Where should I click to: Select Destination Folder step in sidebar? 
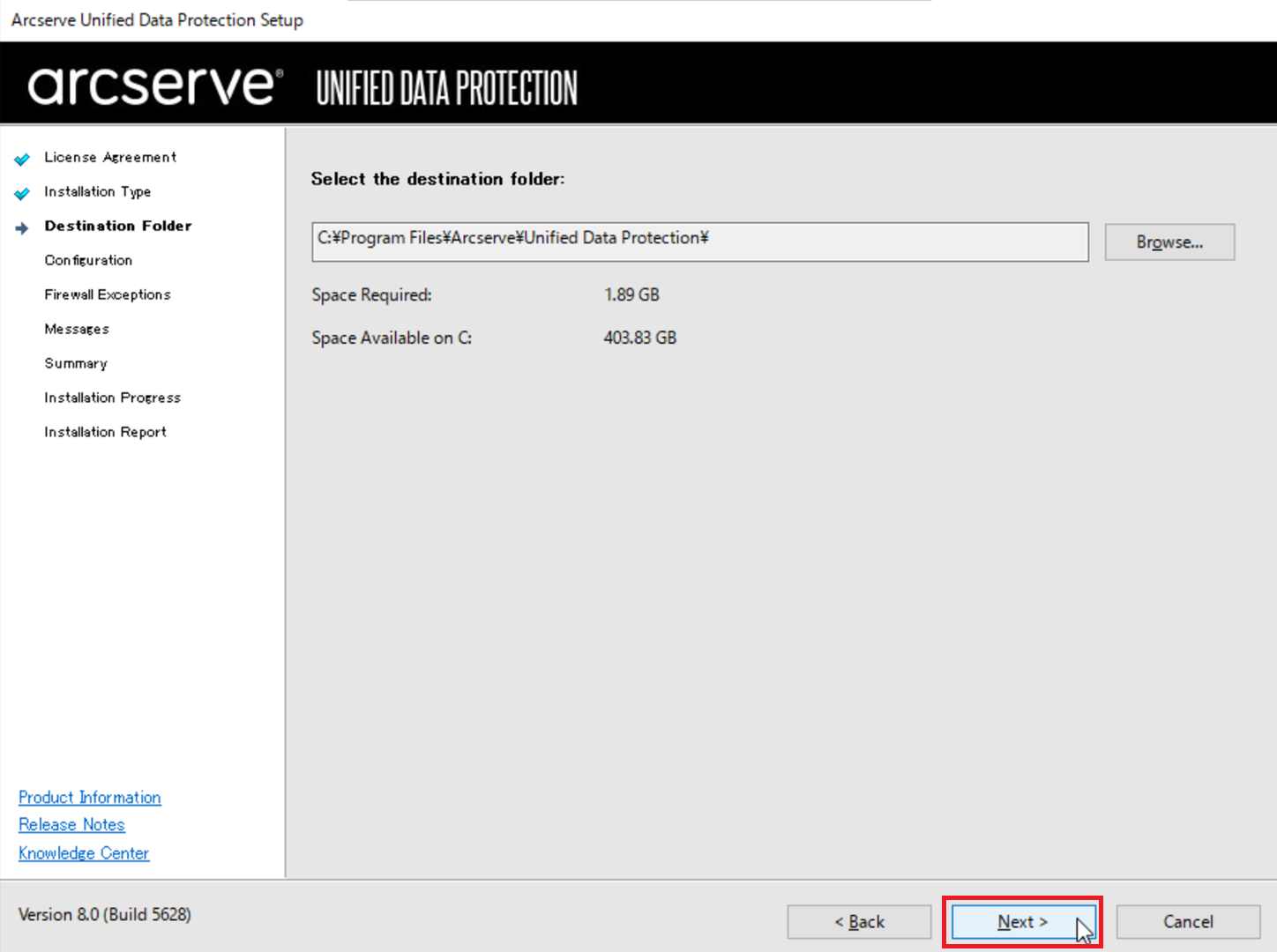click(x=118, y=226)
